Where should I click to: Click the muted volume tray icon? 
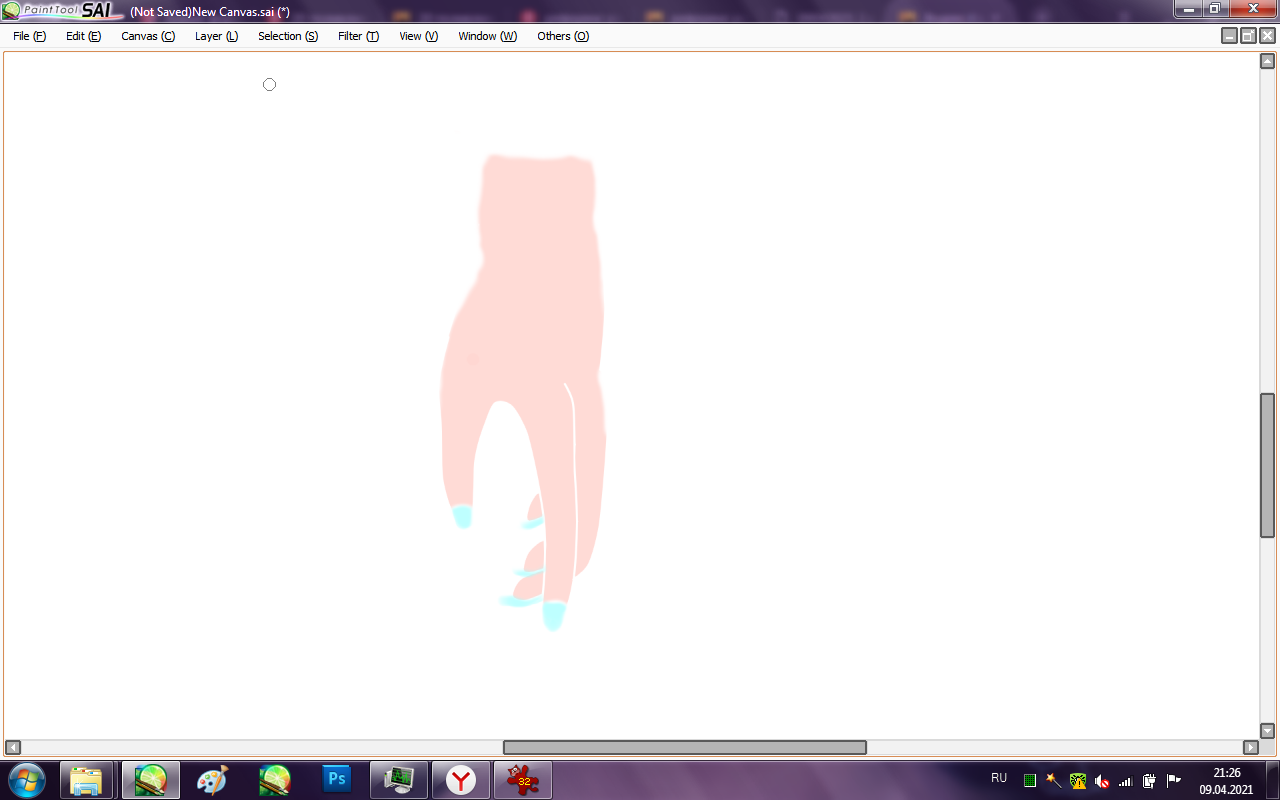point(1102,781)
